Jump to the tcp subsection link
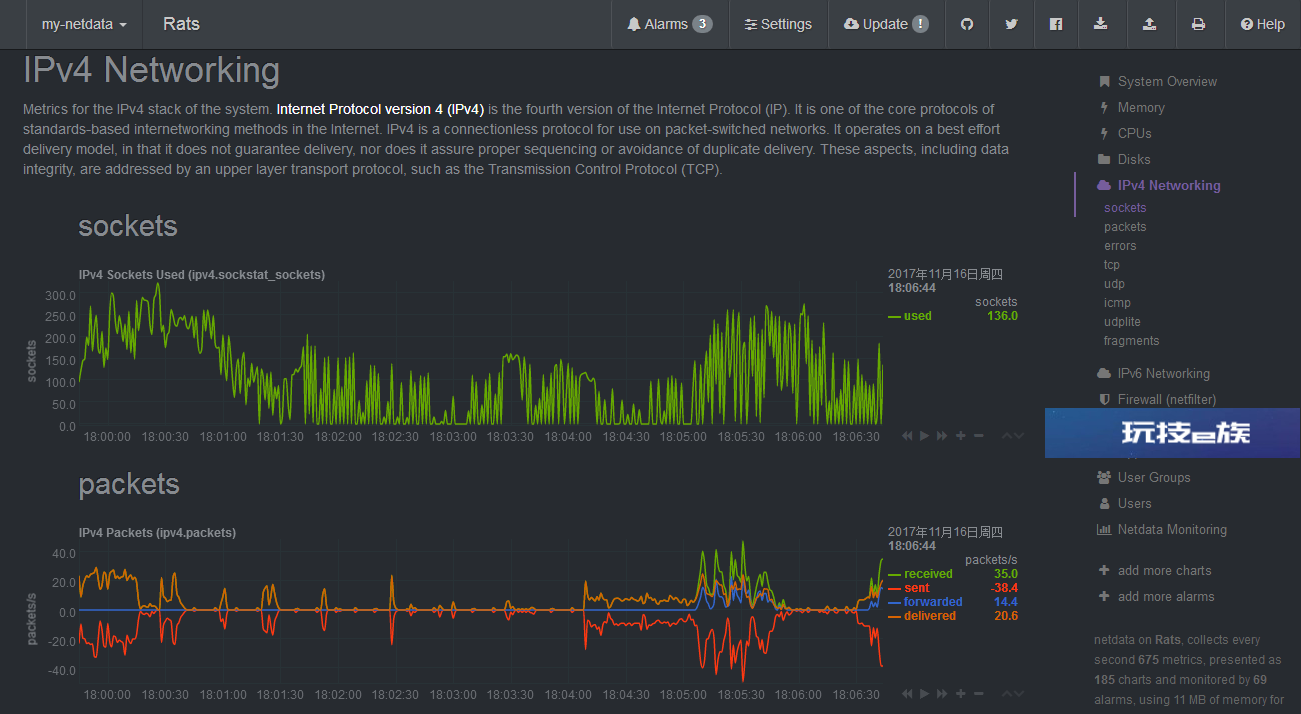This screenshot has width=1301, height=714. pyautogui.click(x=1112, y=265)
